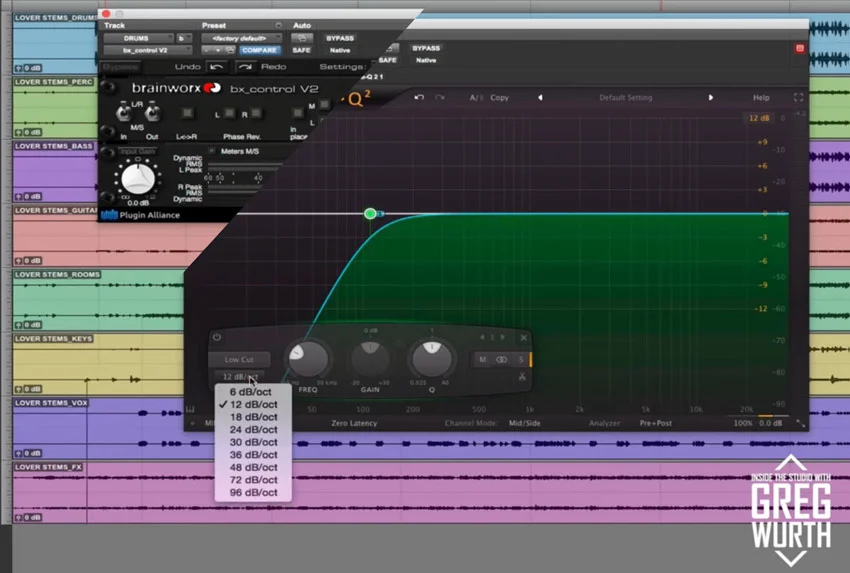Click the brainworx logo
850x573 pixels.
tap(176, 88)
